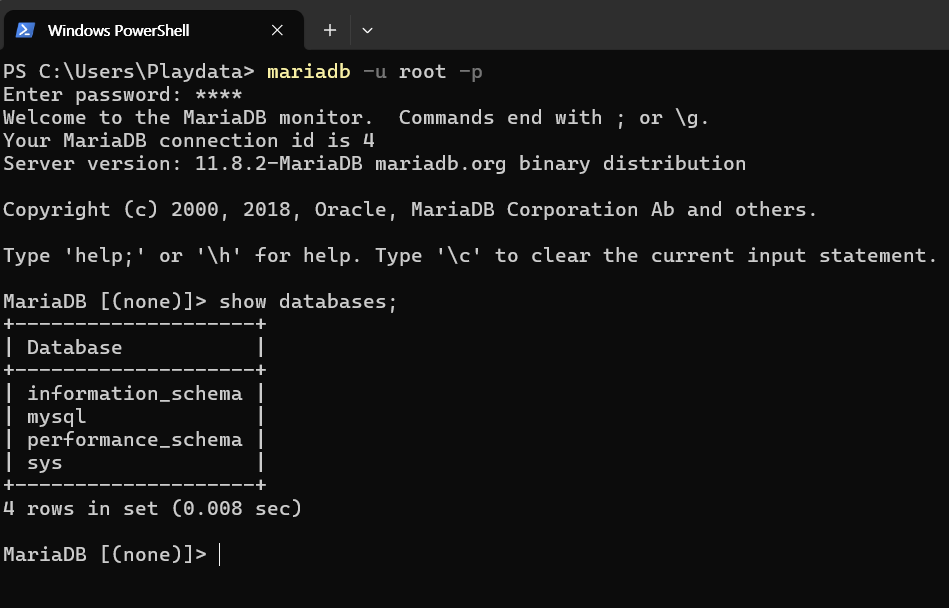Open a new tab with the plus button
949x608 pixels.
point(330,30)
